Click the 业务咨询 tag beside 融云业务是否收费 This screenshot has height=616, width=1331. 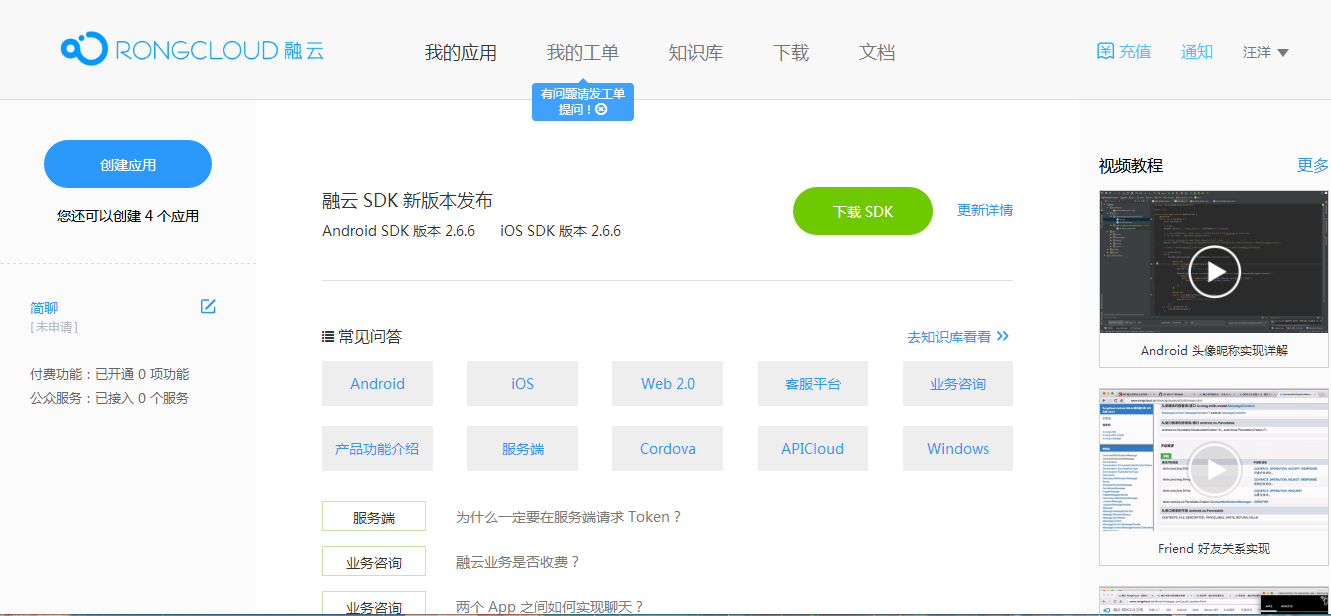374,562
